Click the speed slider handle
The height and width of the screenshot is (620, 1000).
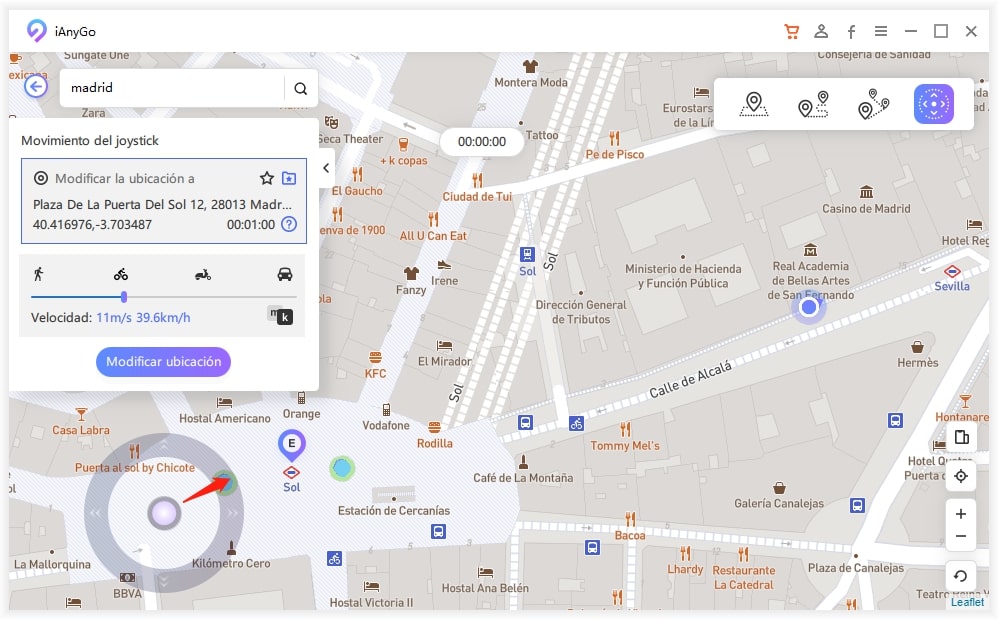coord(123,297)
